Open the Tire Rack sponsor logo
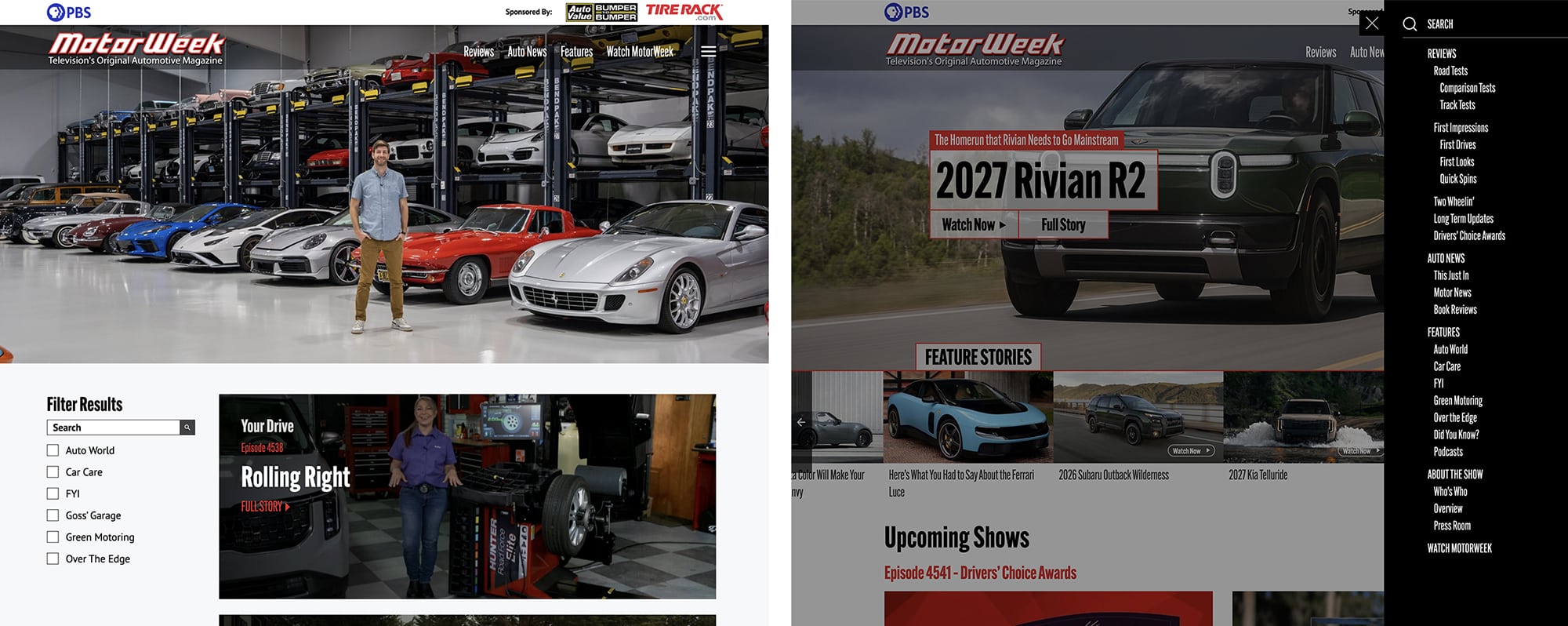Screen dimensions: 1568x626 tap(684, 11)
